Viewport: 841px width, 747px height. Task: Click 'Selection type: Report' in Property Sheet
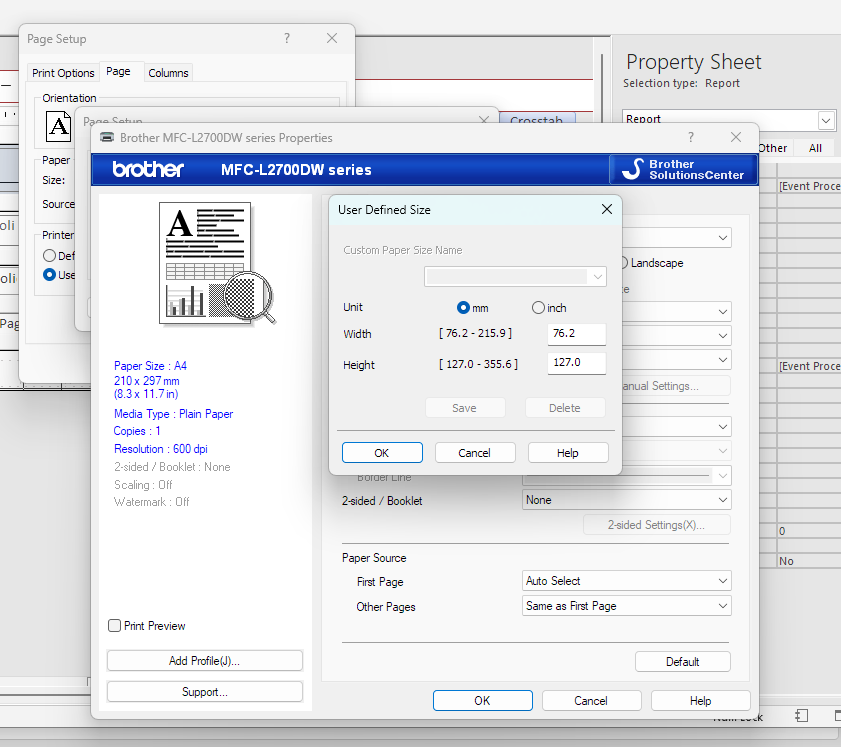pyautogui.click(x=681, y=83)
